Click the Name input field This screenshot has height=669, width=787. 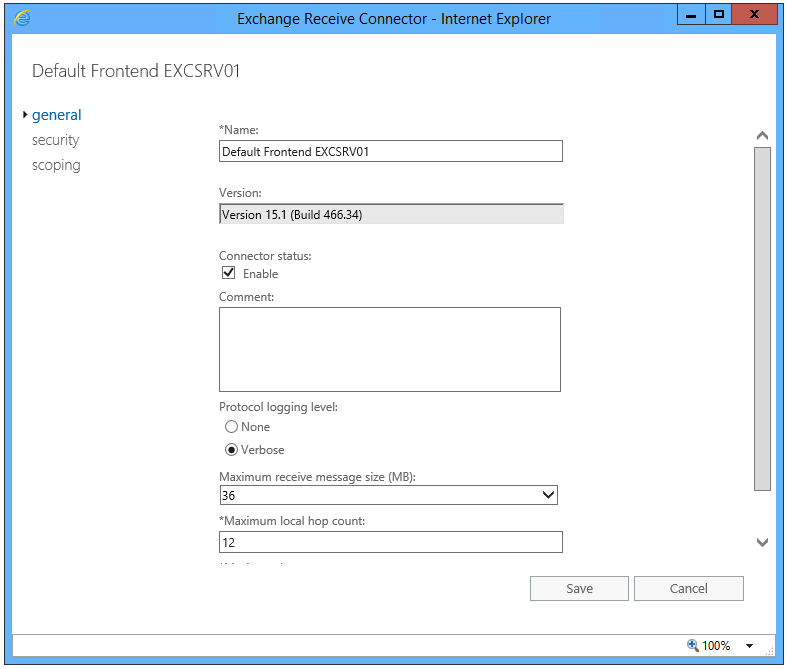[x=390, y=151]
